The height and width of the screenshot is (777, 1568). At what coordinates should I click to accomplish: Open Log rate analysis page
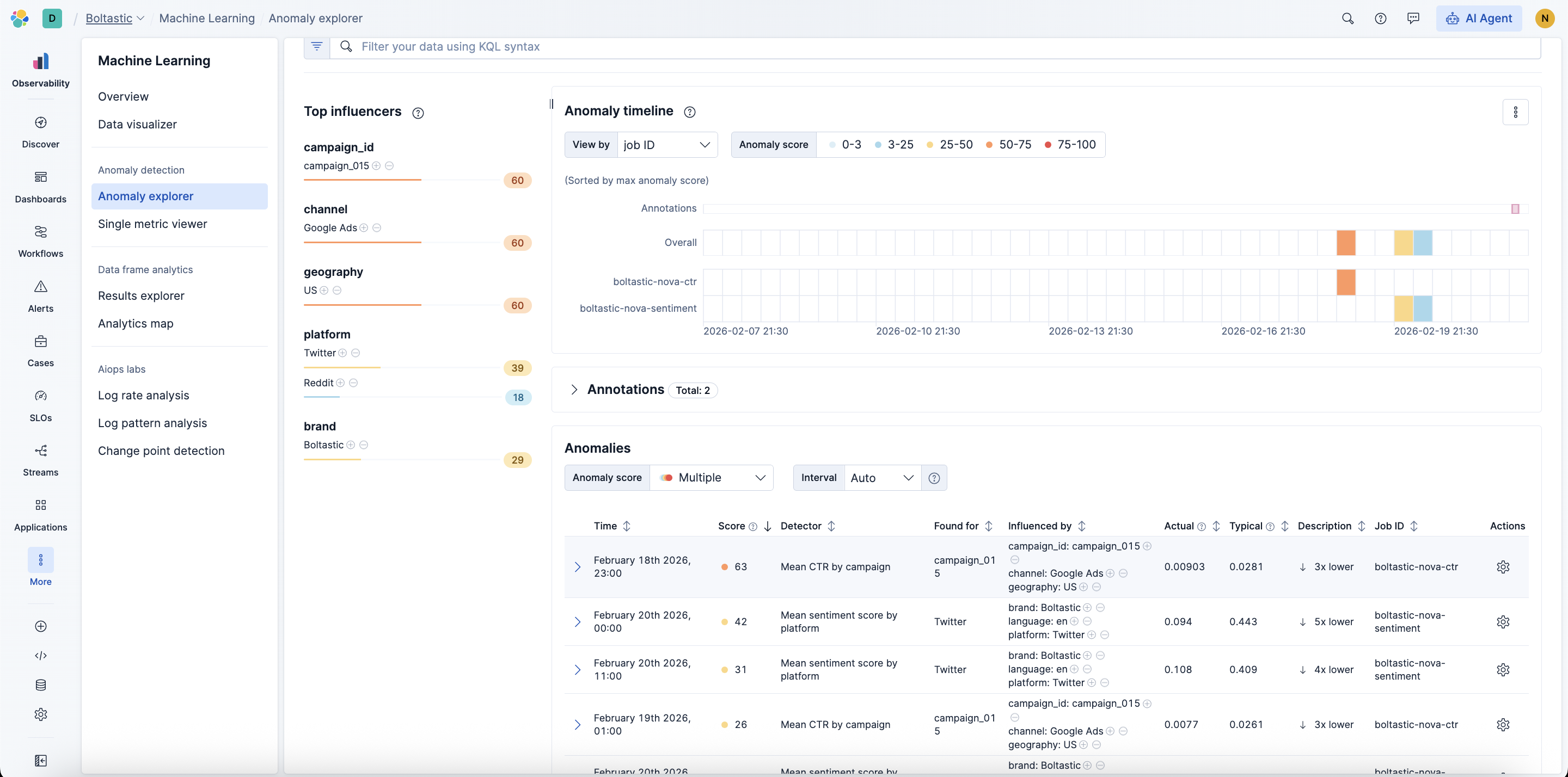pos(143,396)
